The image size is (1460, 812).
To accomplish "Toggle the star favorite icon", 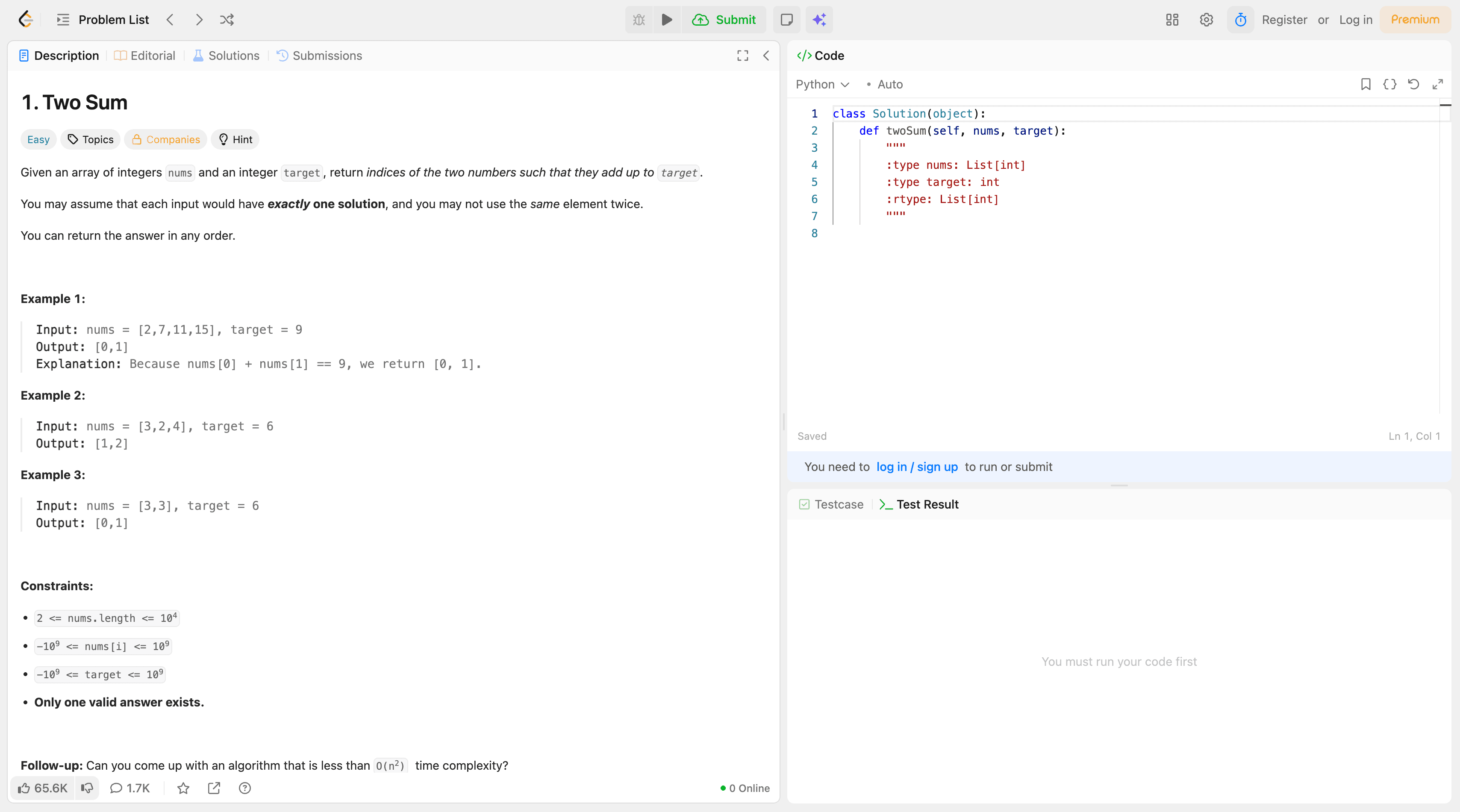I will [183, 788].
